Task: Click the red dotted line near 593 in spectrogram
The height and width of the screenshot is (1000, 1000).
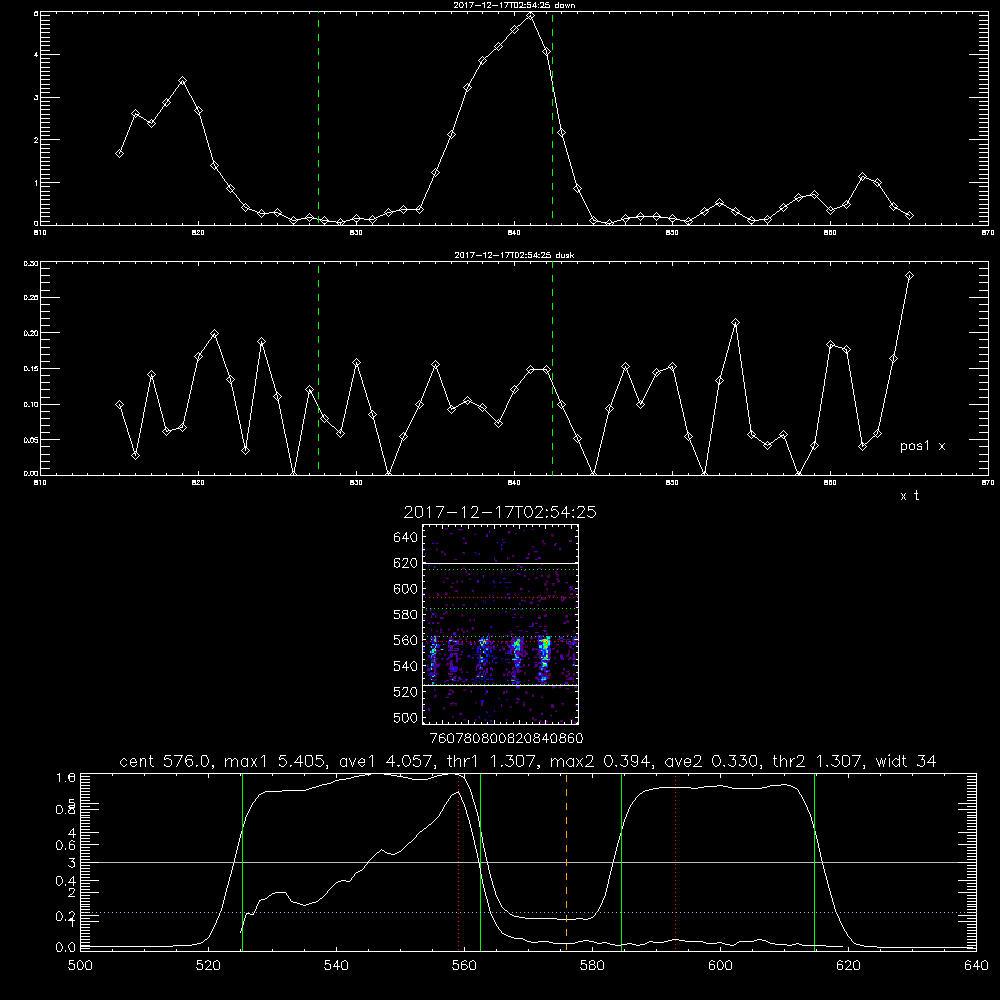Action: pyautogui.click(x=500, y=598)
